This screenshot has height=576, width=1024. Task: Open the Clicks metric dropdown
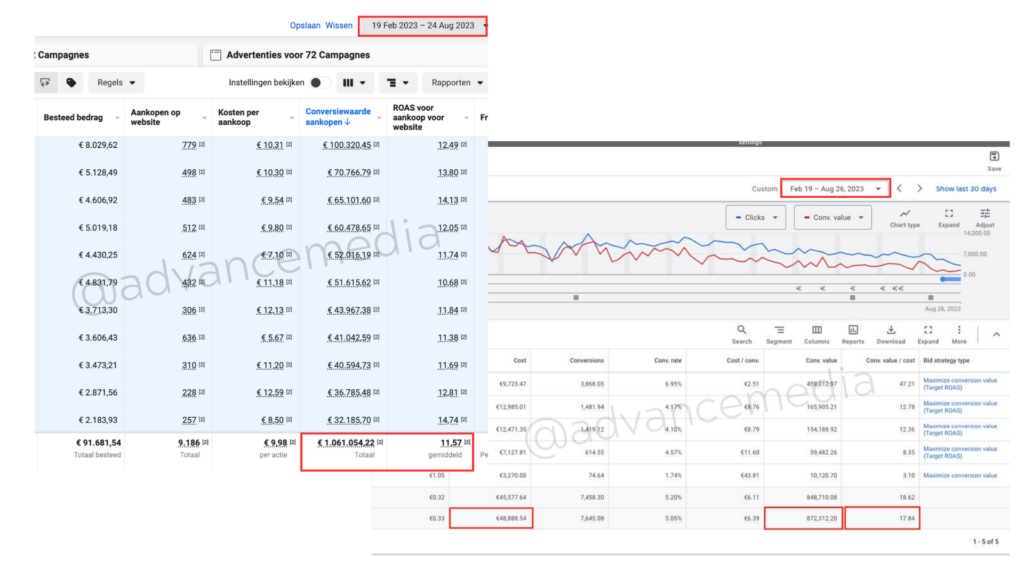tap(755, 217)
